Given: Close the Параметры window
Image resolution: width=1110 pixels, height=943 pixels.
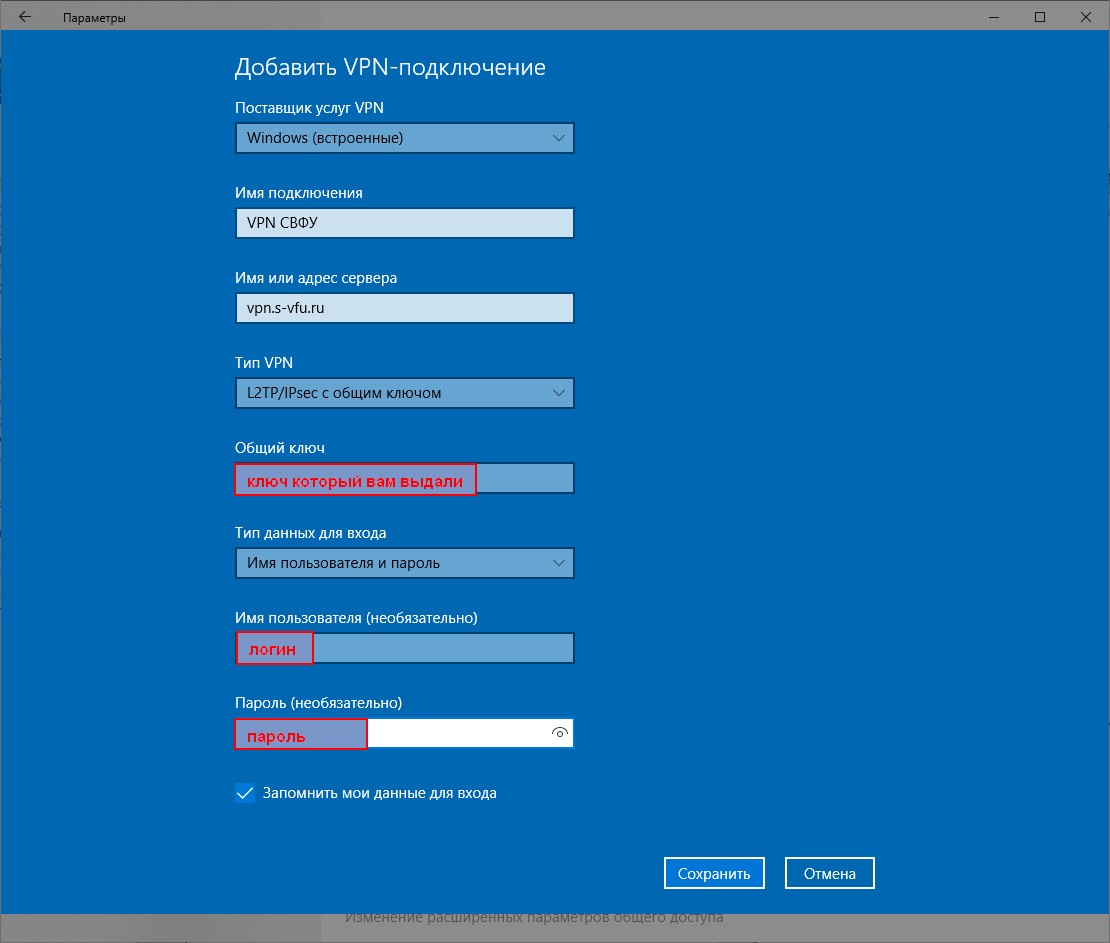Looking at the screenshot, I should [1086, 17].
